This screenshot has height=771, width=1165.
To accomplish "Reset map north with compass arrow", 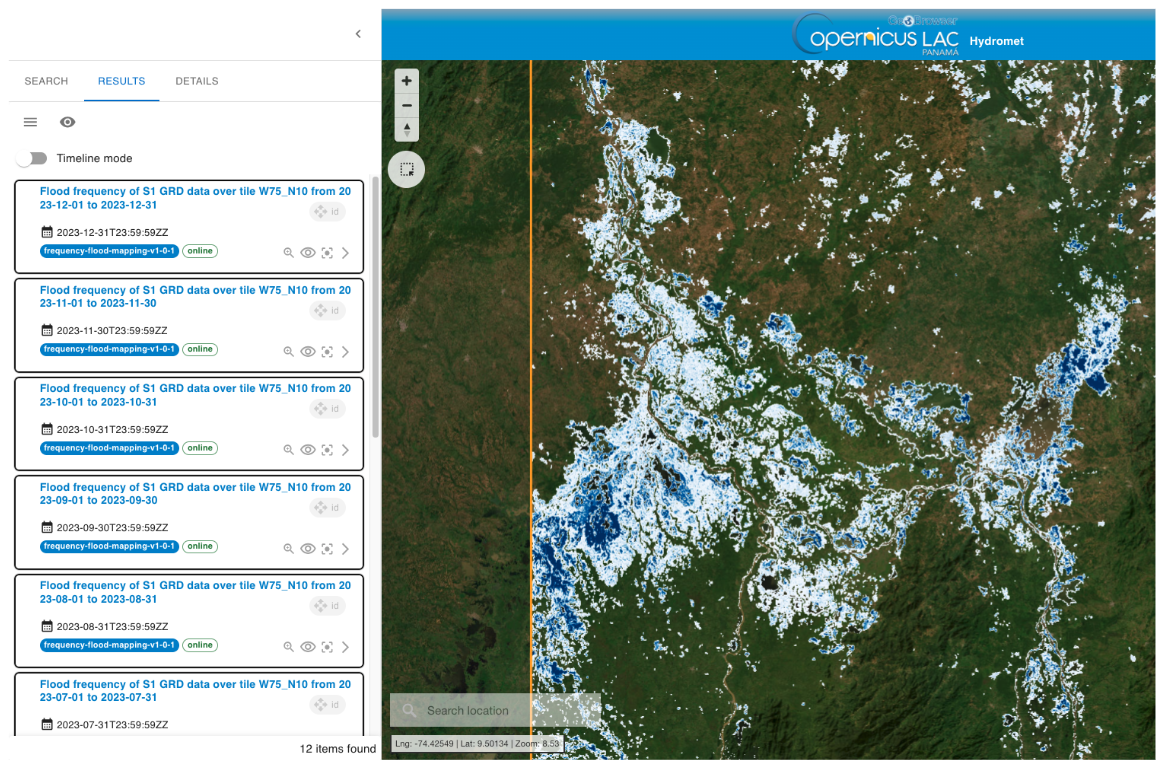I will coord(406,130).
